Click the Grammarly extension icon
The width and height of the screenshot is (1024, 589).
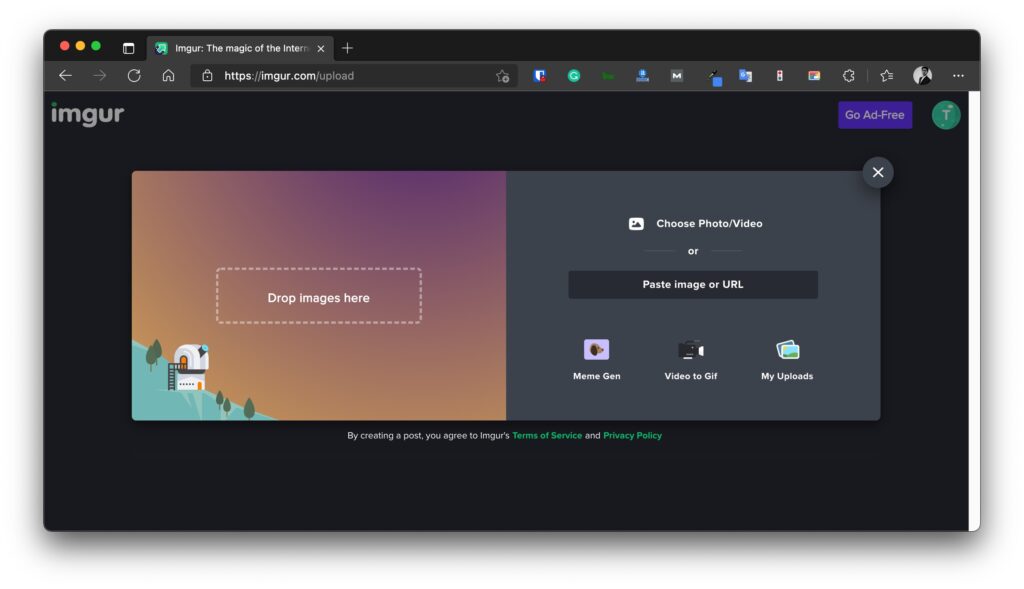[x=574, y=75]
